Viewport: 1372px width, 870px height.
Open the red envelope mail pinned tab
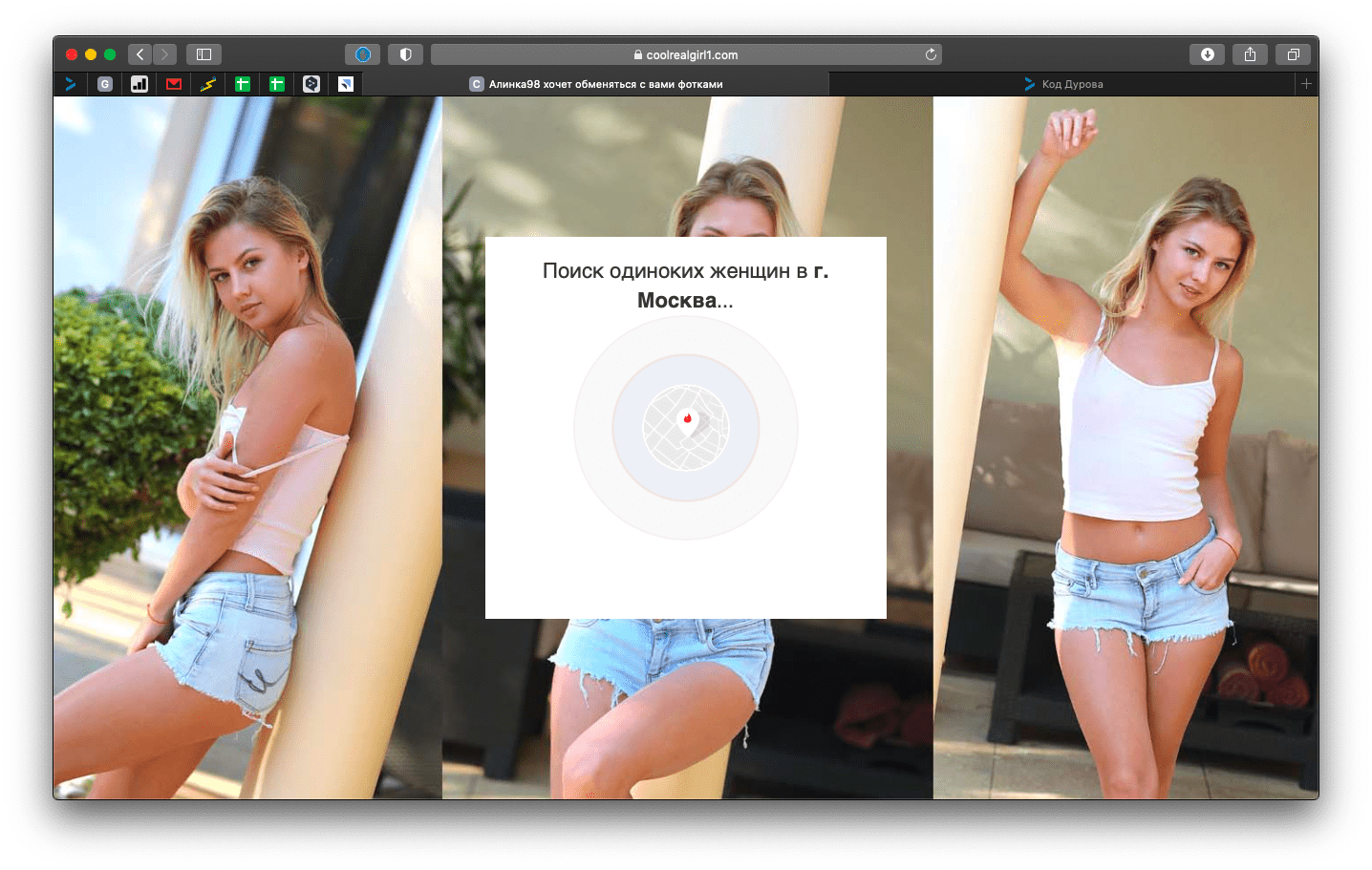[174, 84]
